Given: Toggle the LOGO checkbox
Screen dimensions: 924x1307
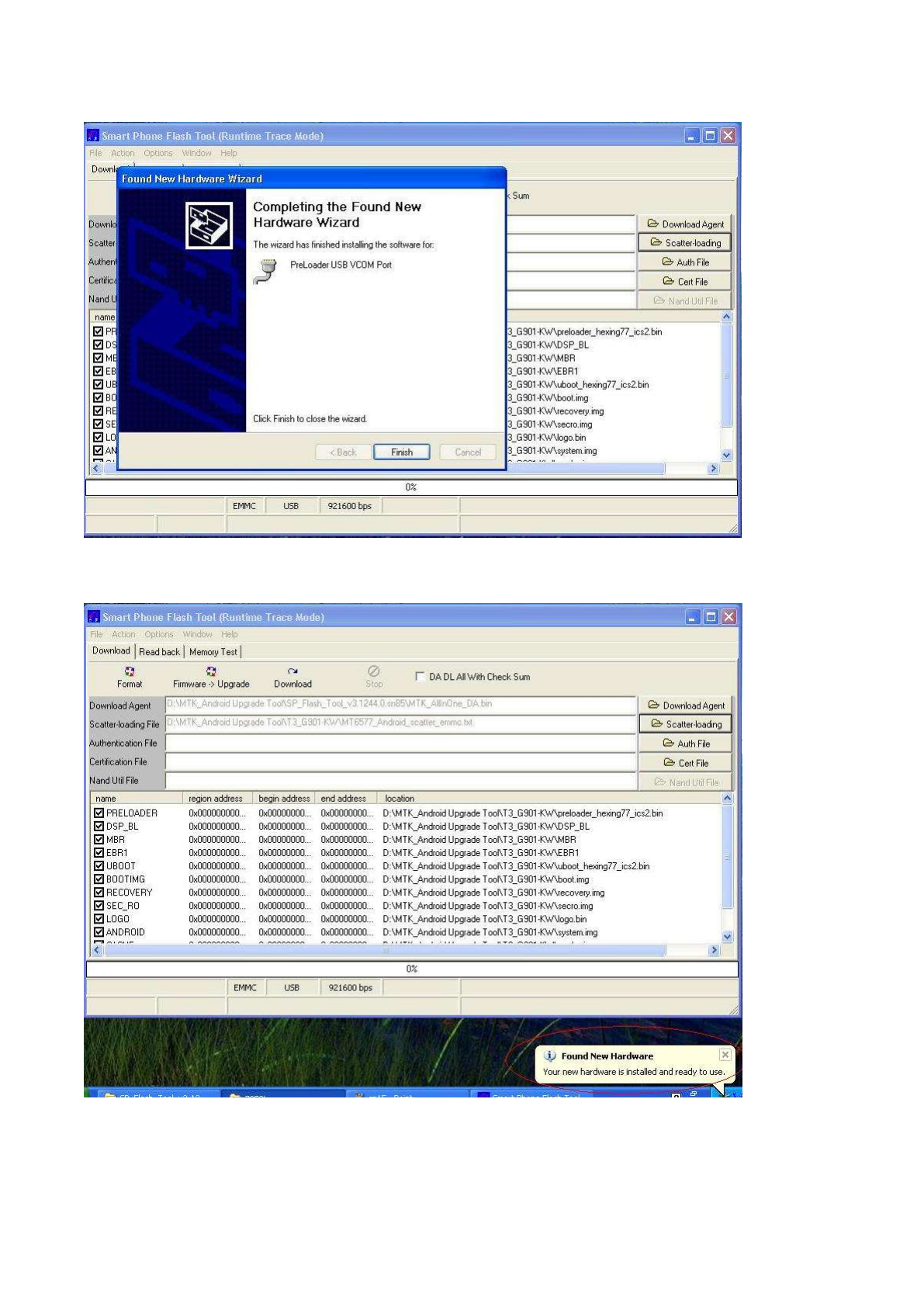Looking at the screenshot, I should click(99, 918).
